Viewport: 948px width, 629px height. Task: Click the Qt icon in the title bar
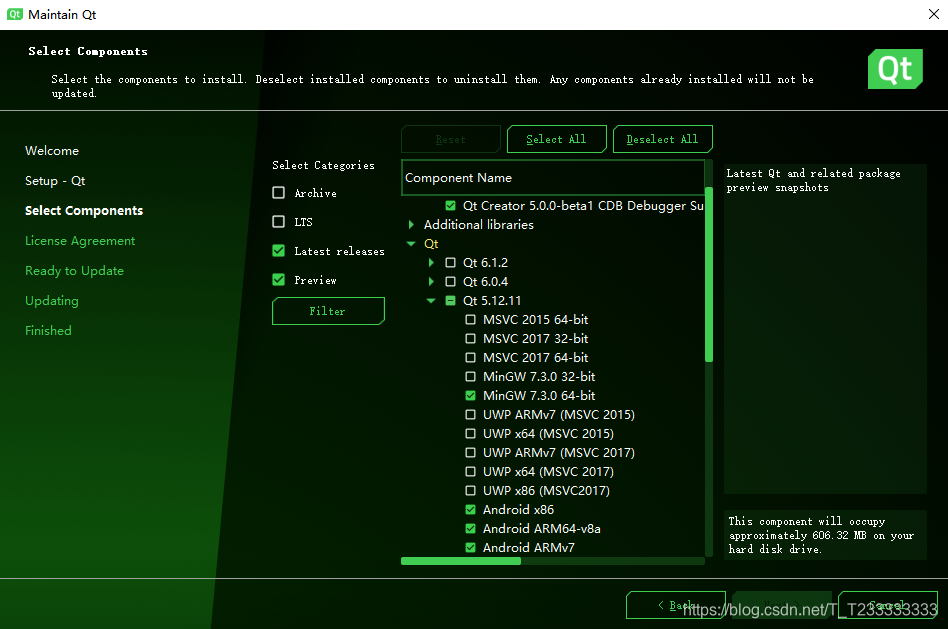pos(15,15)
